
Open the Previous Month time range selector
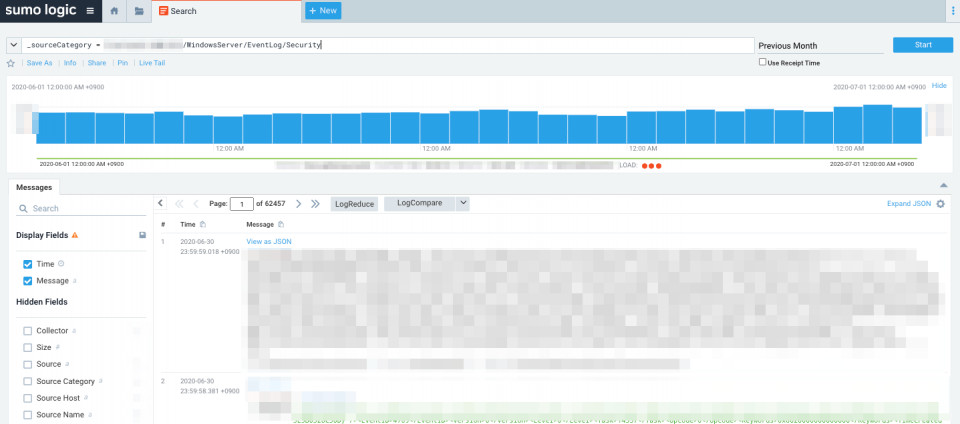pyautogui.click(x=820, y=46)
